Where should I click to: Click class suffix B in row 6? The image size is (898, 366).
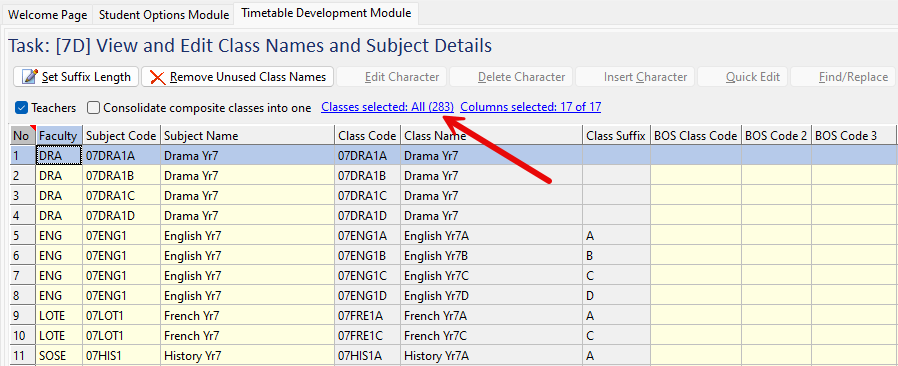616,256
